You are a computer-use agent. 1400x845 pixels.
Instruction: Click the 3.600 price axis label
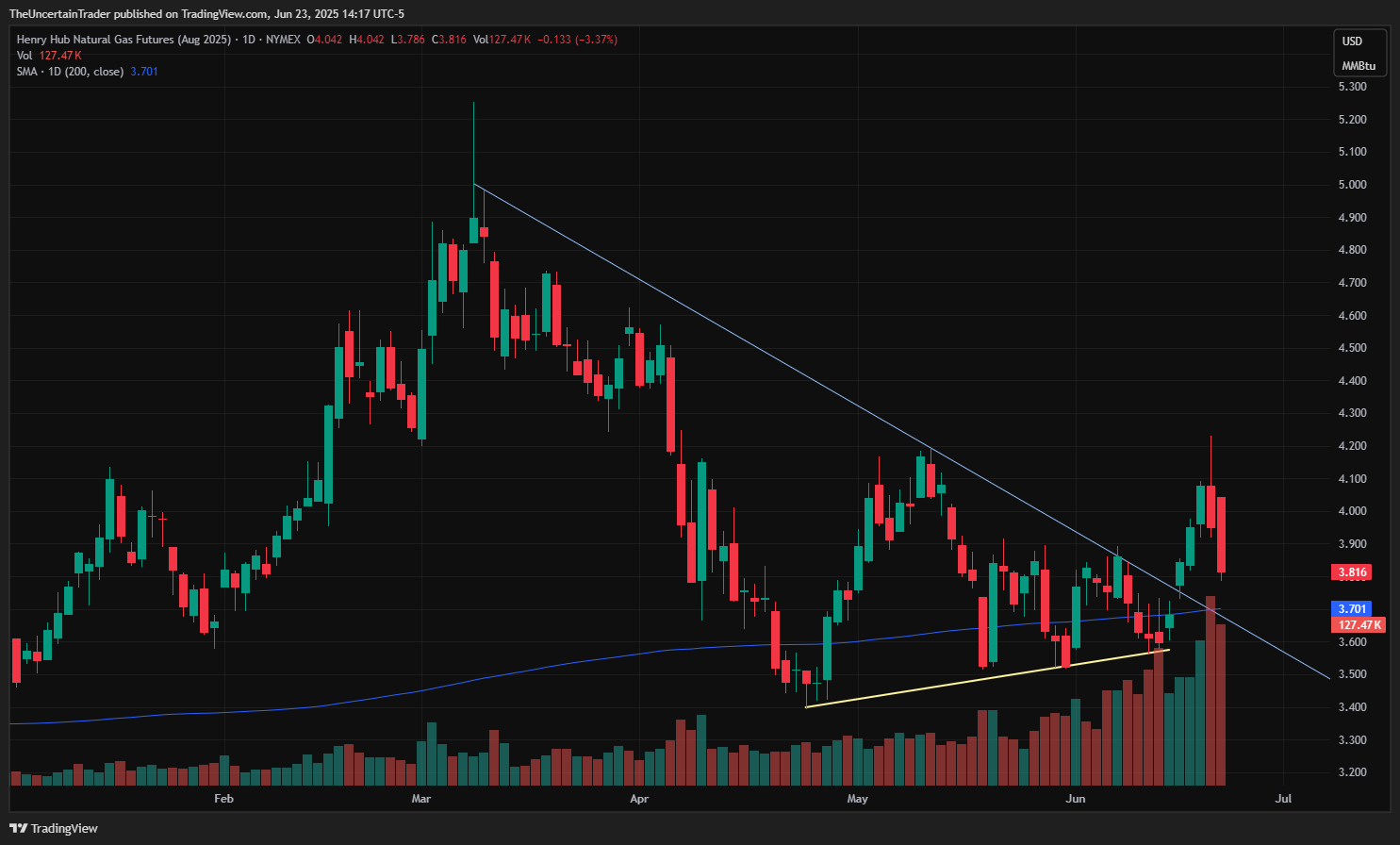pyautogui.click(x=1353, y=642)
